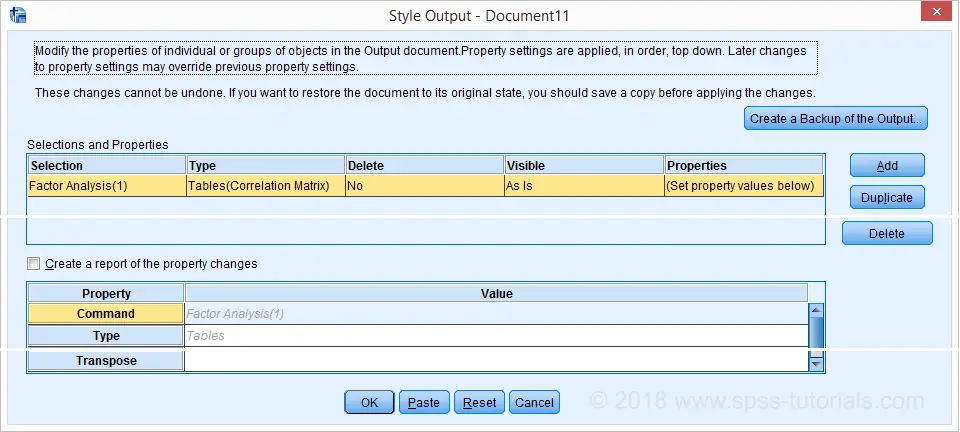The image size is (960, 432).
Task: Reset the dialog settings
Action: coord(479,403)
